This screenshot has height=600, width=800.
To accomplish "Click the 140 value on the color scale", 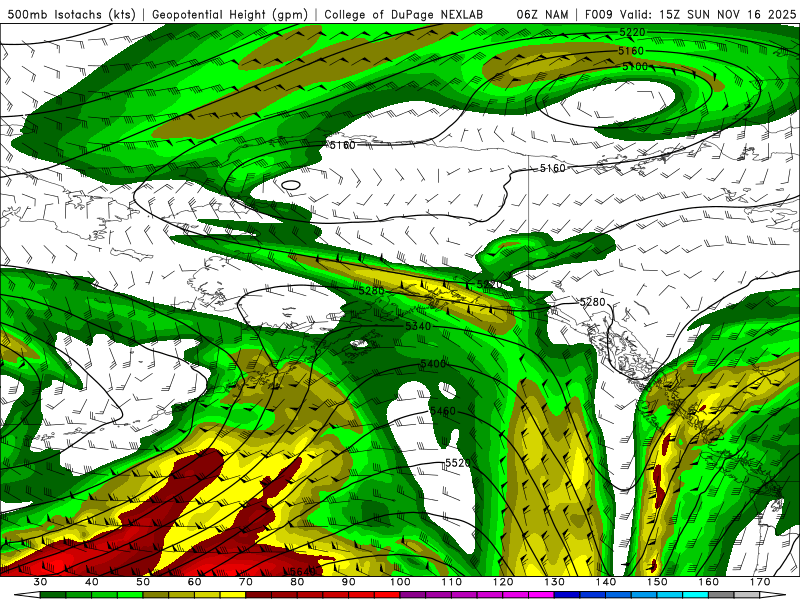I will tap(606, 582).
